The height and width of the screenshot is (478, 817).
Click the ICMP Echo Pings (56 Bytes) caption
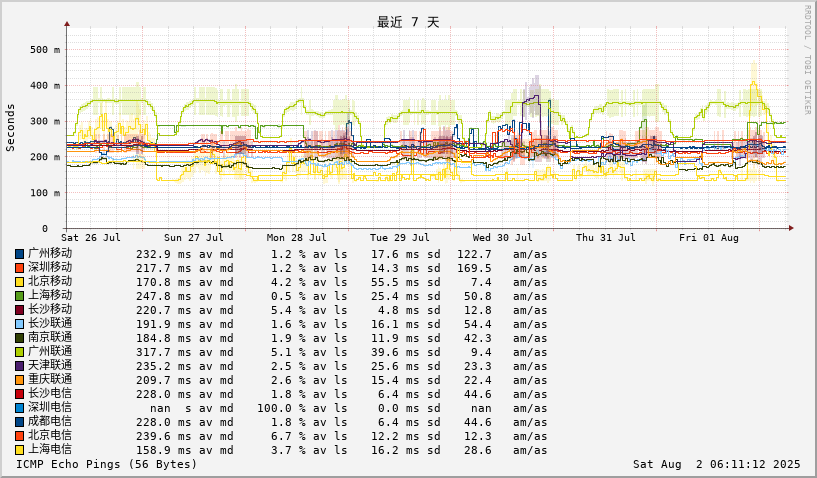pos(107,464)
